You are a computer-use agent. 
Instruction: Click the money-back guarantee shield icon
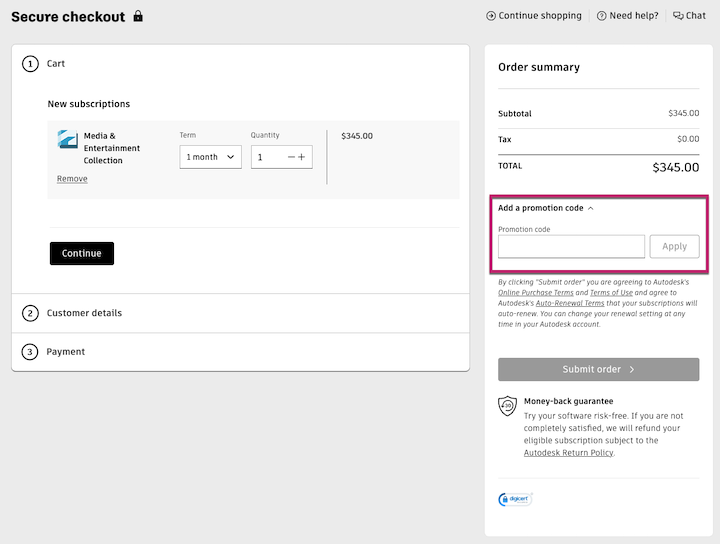point(508,406)
